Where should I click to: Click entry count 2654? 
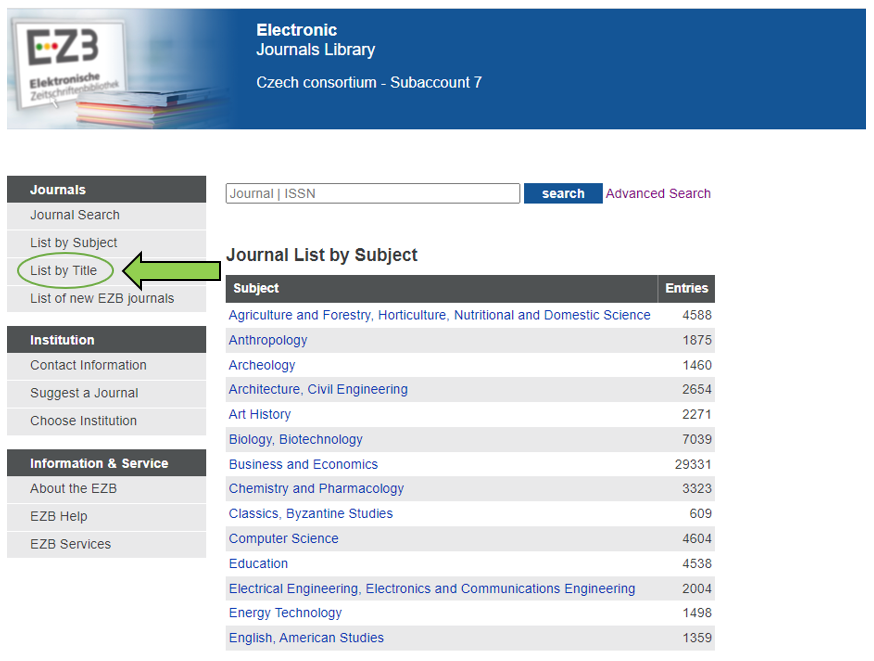[x=697, y=390]
